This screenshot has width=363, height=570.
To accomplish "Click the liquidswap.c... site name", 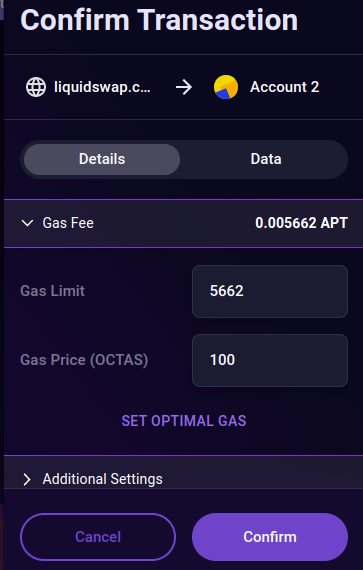I will coord(102,87).
